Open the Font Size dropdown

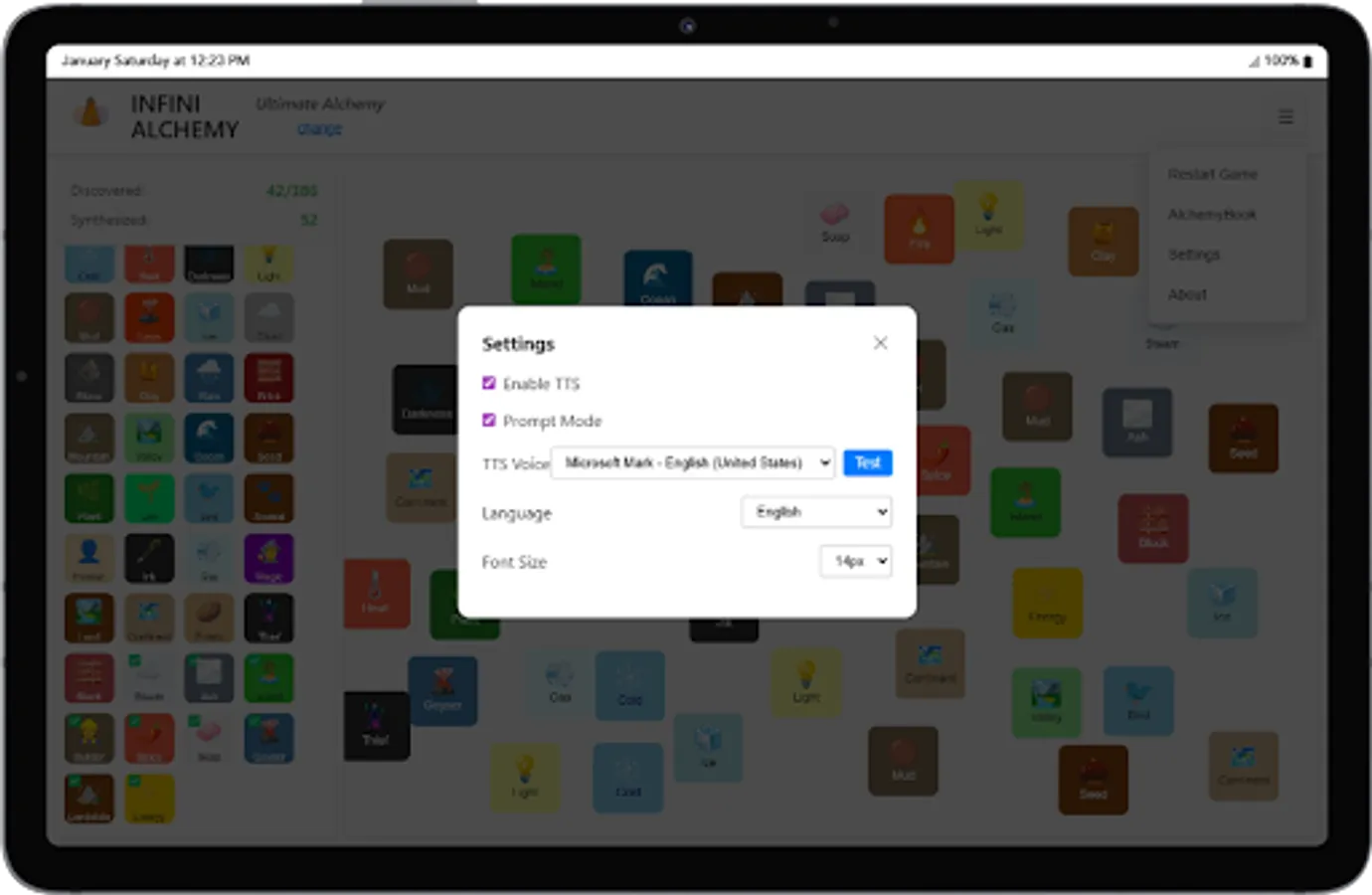click(855, 561)
